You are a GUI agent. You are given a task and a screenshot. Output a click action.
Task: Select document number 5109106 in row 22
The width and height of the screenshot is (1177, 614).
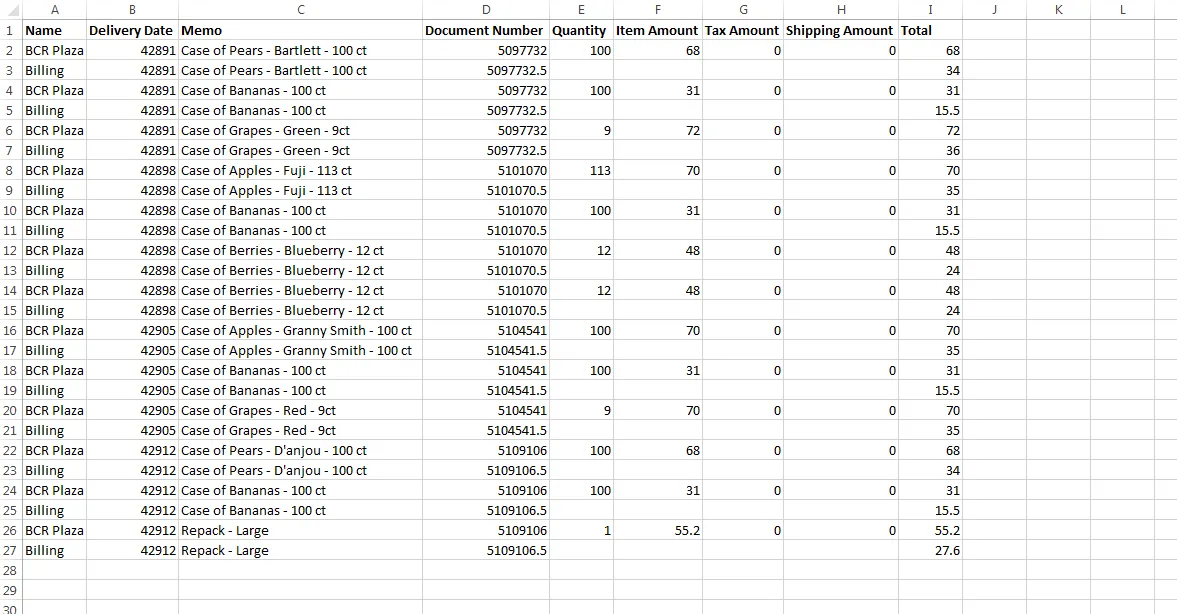pyautogui.click(x=486, y=450)
